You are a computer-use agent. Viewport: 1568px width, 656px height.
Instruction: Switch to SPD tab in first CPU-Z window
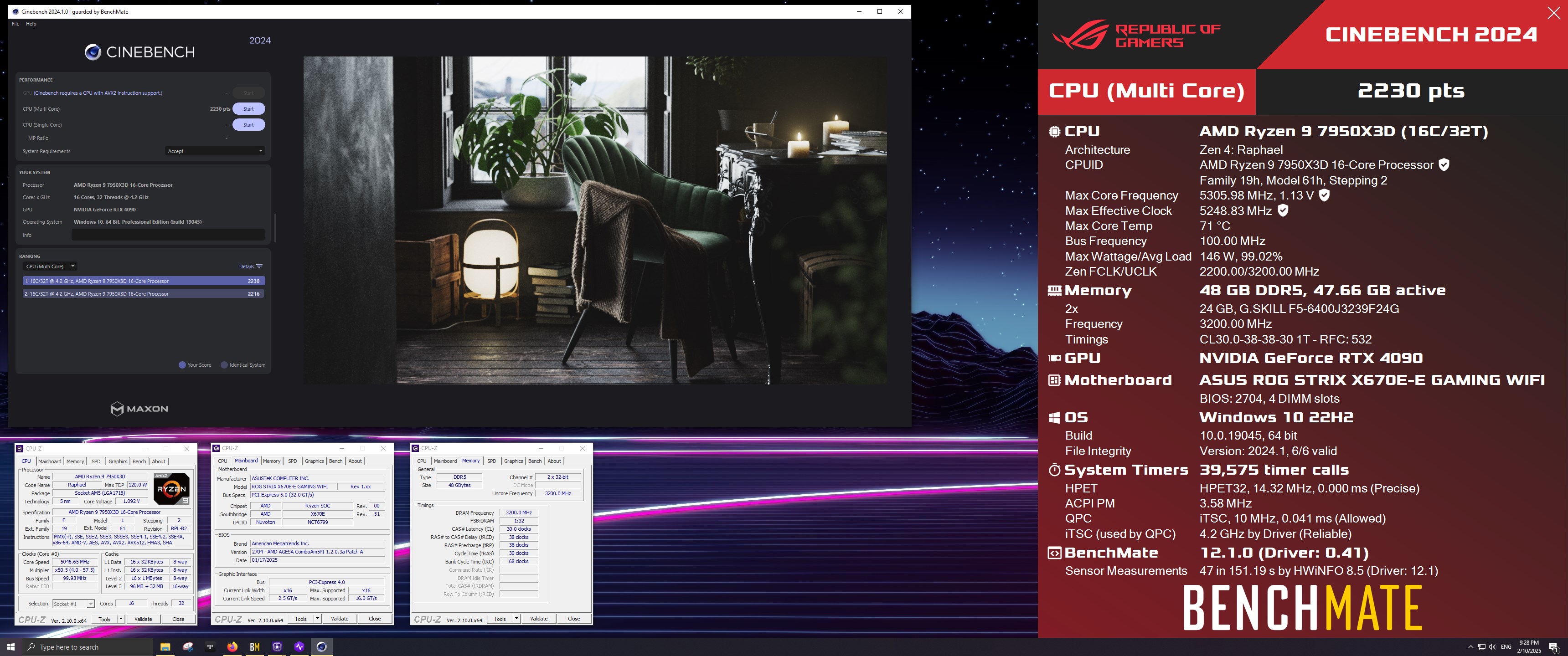96,461
